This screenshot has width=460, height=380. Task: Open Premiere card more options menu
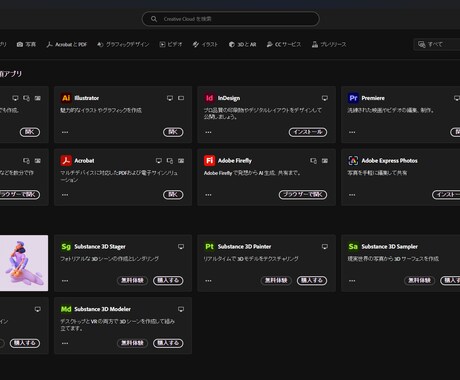352,132
